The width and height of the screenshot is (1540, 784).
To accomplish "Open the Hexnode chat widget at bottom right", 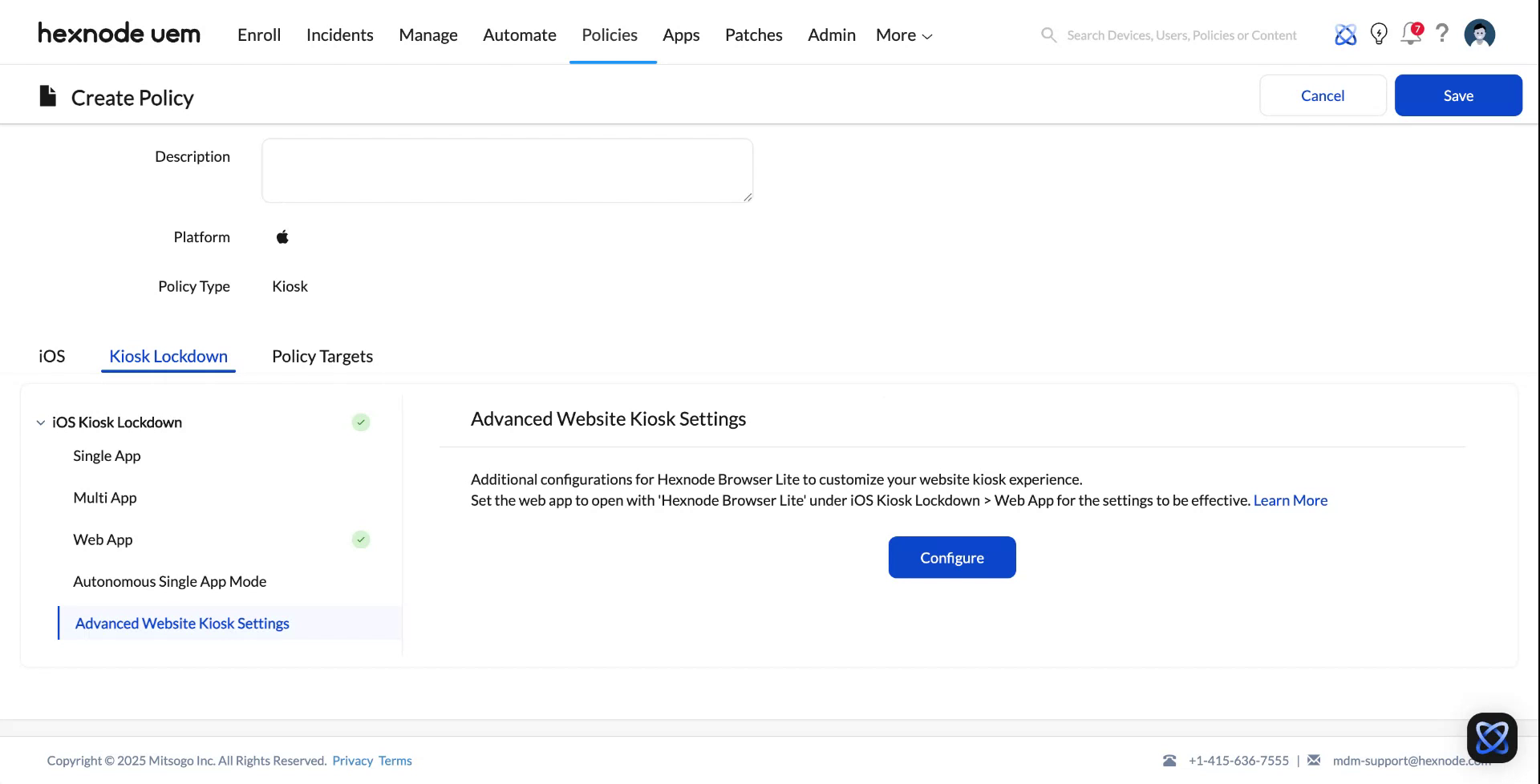I will point(1492,737).
